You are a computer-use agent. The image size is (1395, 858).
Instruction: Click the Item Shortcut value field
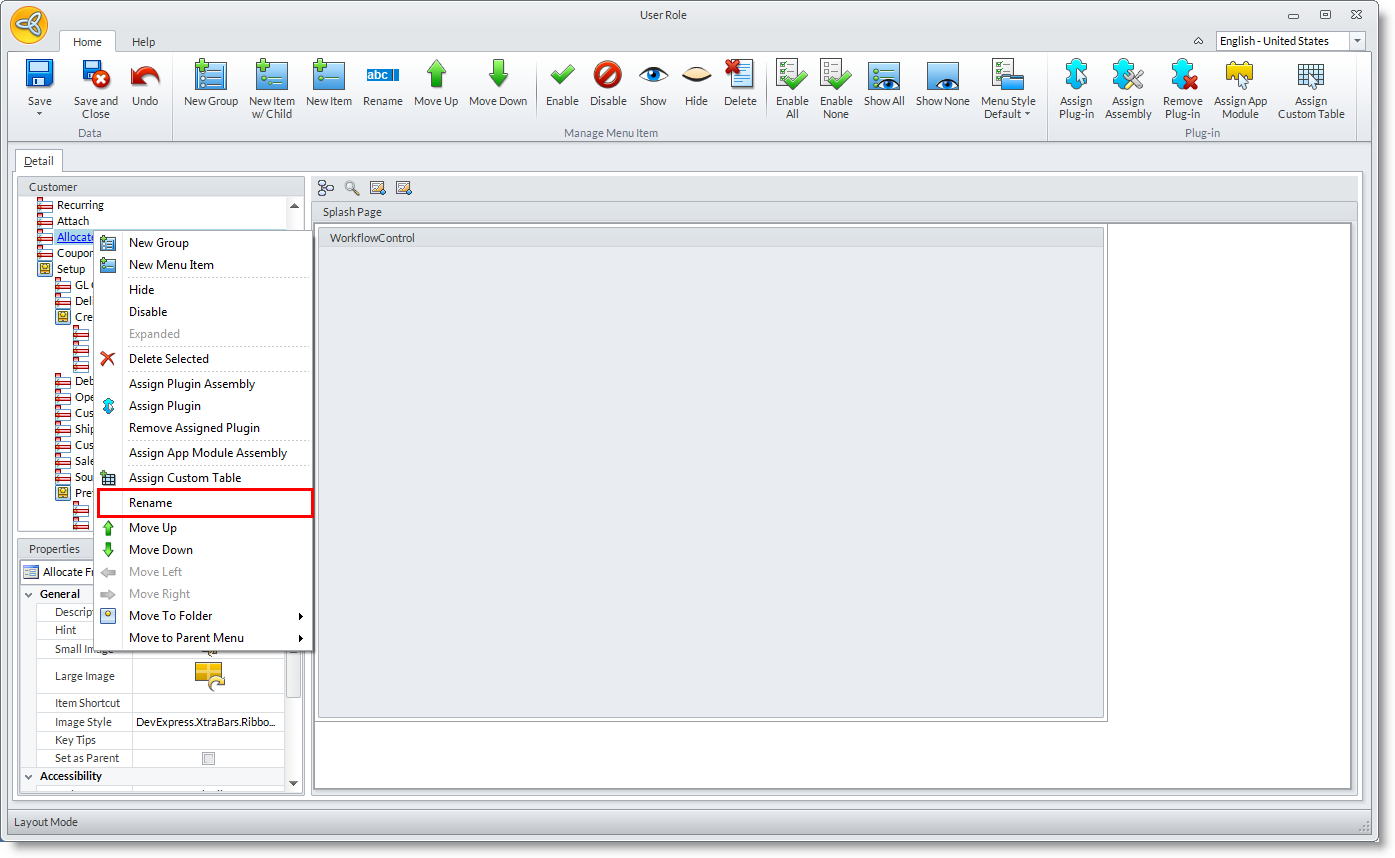pyautogui.click(x=208, y=703)
